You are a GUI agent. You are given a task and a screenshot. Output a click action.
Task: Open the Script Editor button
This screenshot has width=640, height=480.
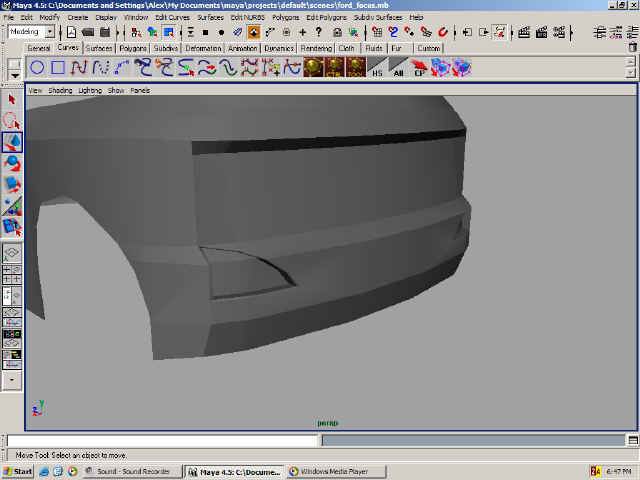tap(632, 440)
